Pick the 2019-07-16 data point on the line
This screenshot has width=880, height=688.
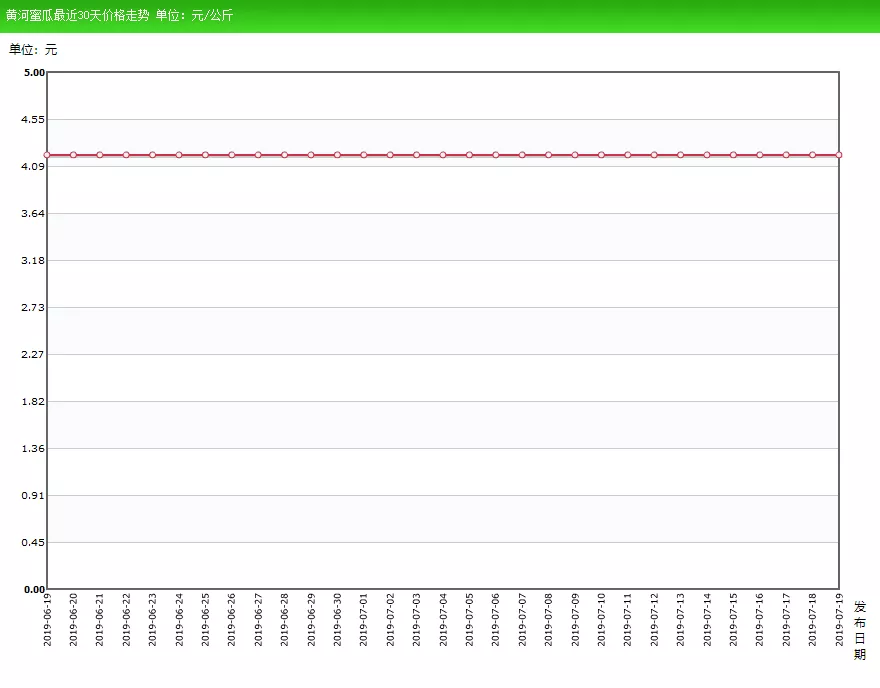760,155
